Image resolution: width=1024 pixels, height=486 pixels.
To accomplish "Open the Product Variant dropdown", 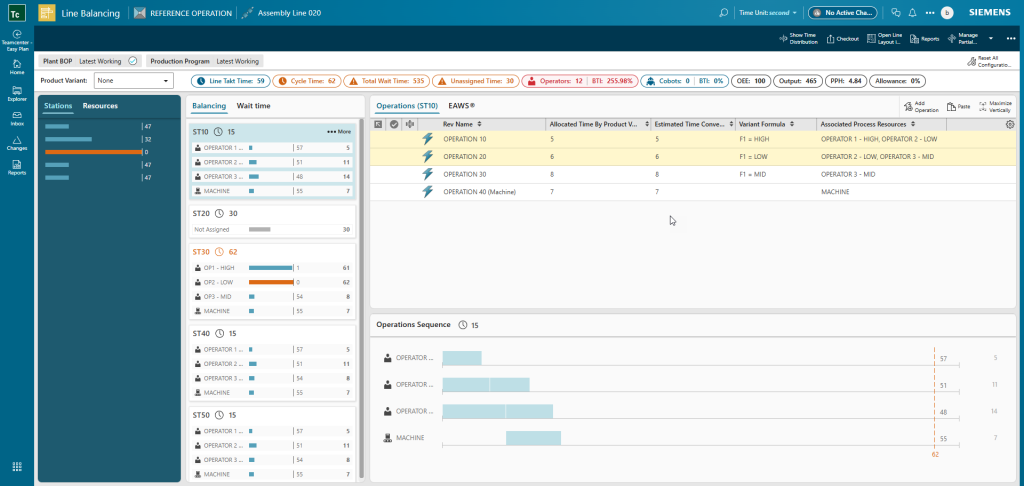I will point(134,81).
